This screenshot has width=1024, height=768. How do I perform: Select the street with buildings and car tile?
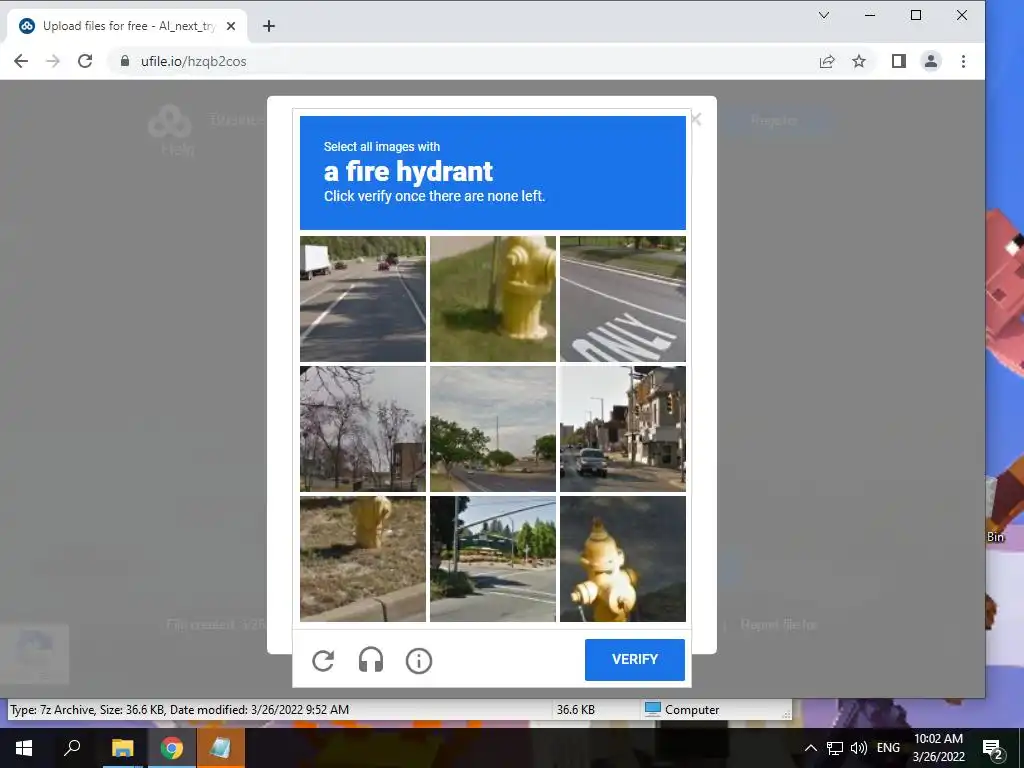click(622, 428)
